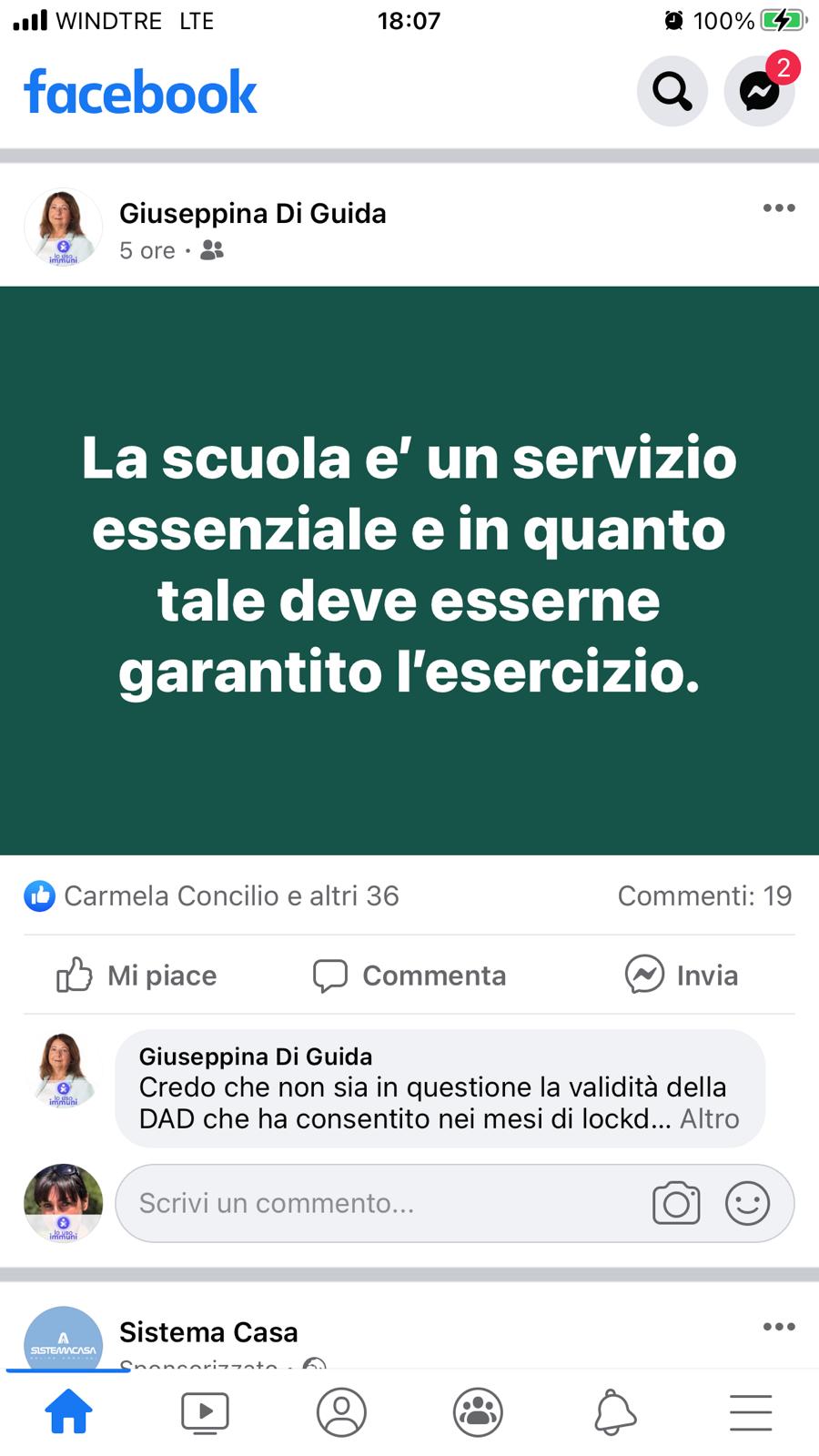Image resolution: width=819 pixels, height=1456 pixels.
Task: Attach a photo using the camera icon
Action: click(676, 1203)
